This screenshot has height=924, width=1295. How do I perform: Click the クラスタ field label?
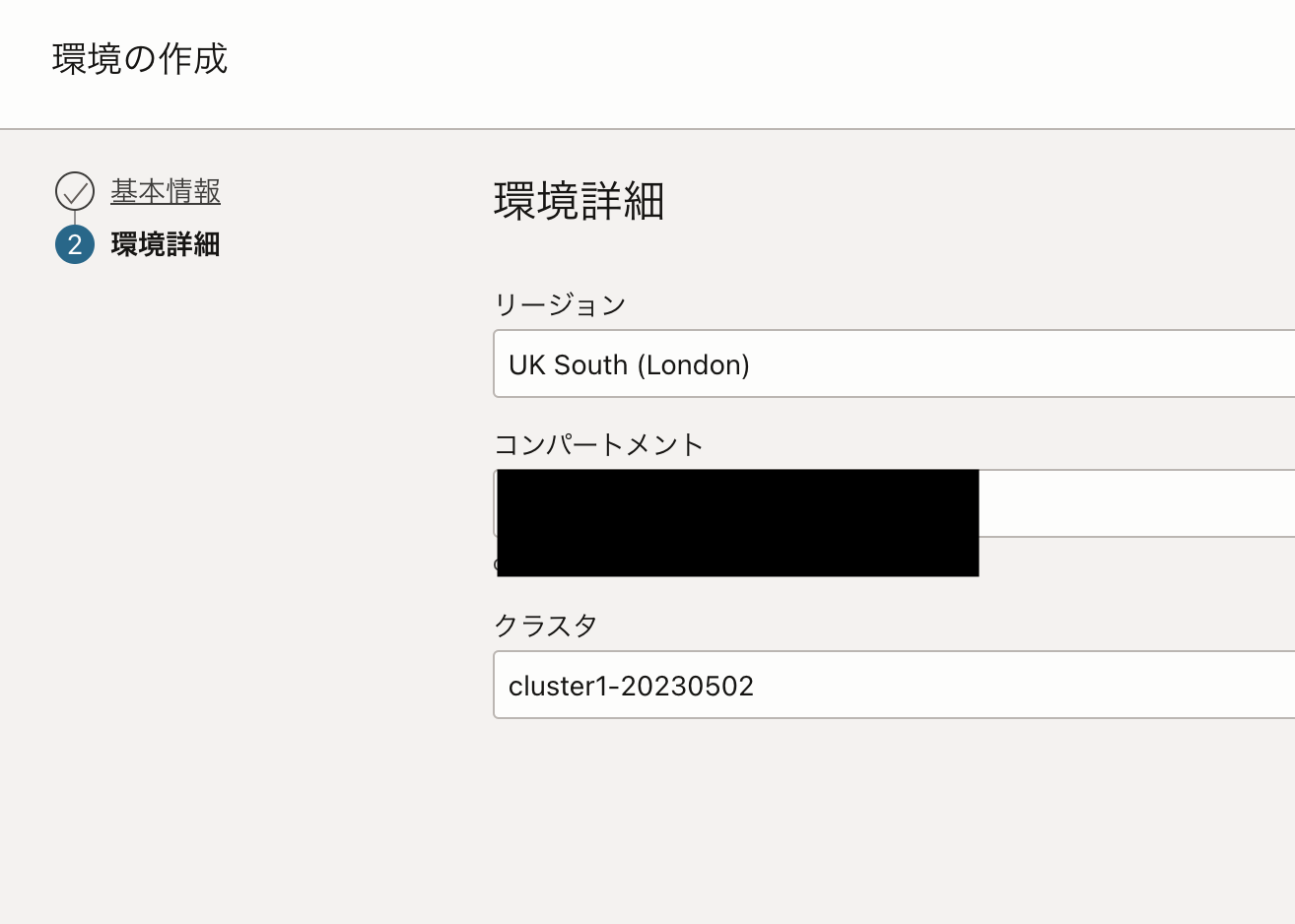click(544, 625)
